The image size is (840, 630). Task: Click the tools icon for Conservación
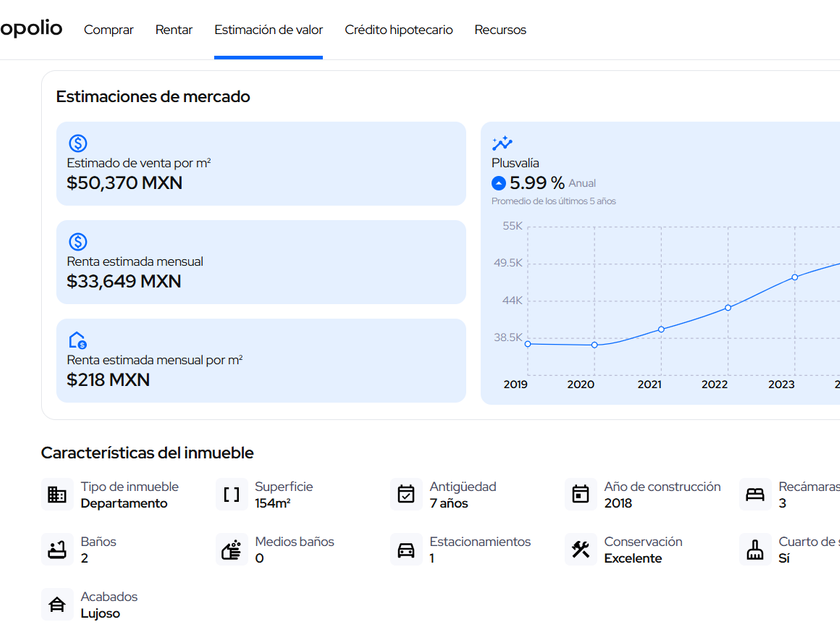point(581,550)
